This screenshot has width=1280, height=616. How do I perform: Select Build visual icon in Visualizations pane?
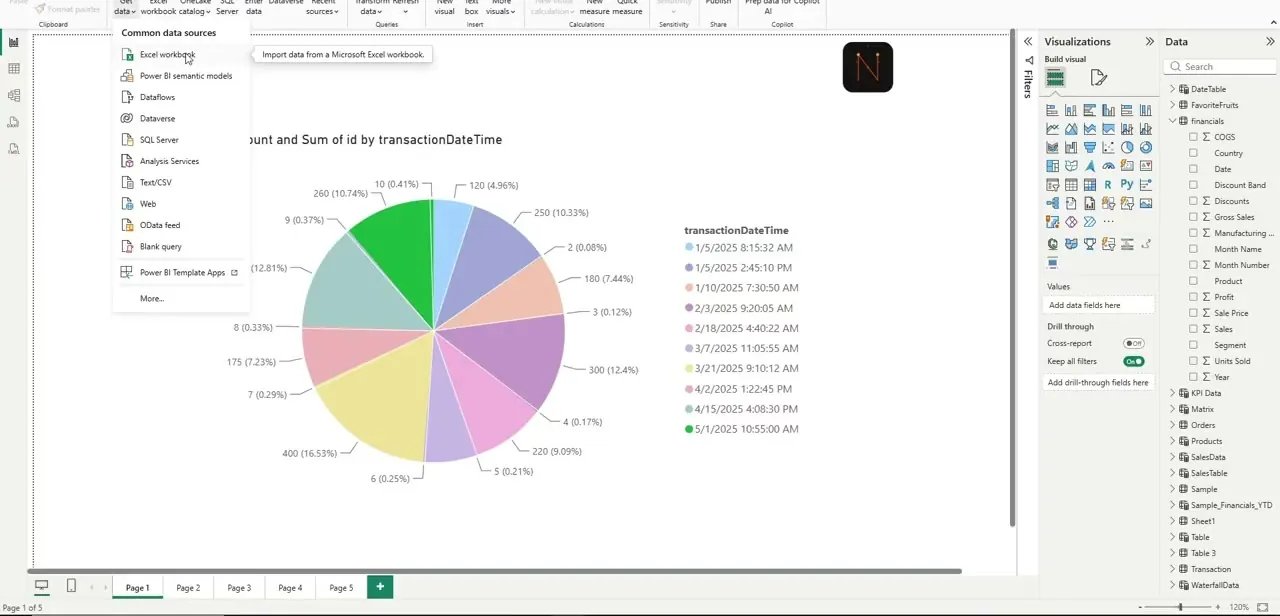[x=1055, y=78]
